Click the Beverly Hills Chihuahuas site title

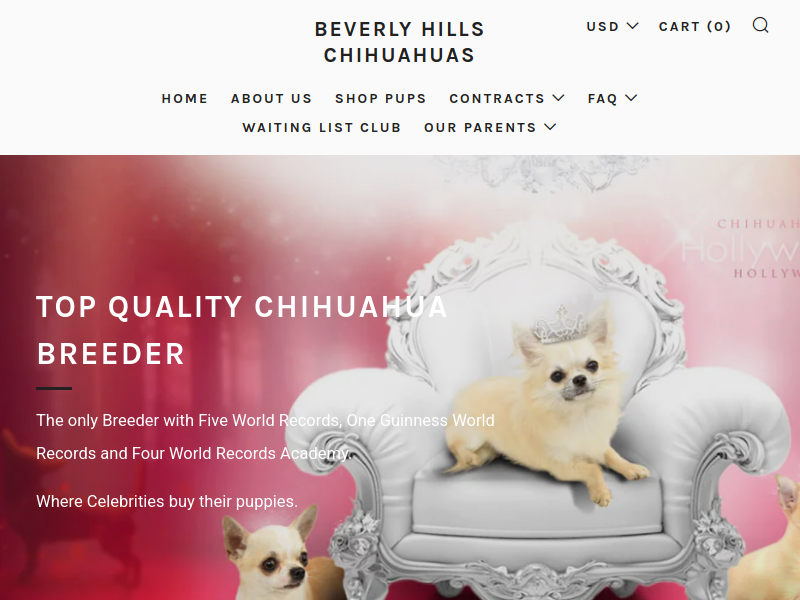pos(399,42)
